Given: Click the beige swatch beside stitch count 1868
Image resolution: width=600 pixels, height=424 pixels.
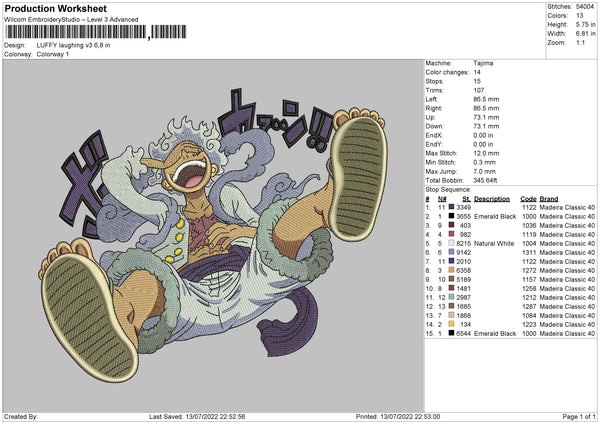Looking at the screenshot, I should (x=451, y=315).
